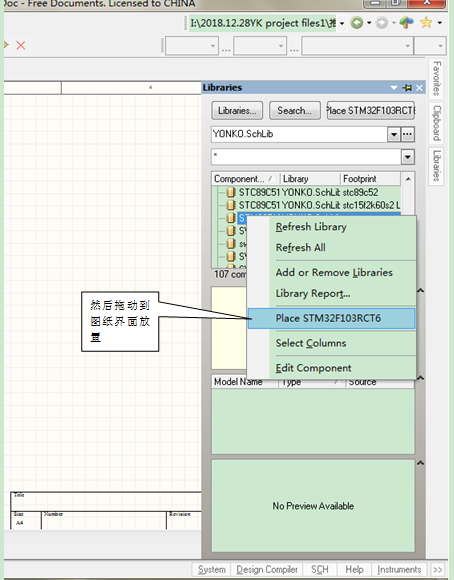
Task: Click the Search... button
Action: [295, 111]
